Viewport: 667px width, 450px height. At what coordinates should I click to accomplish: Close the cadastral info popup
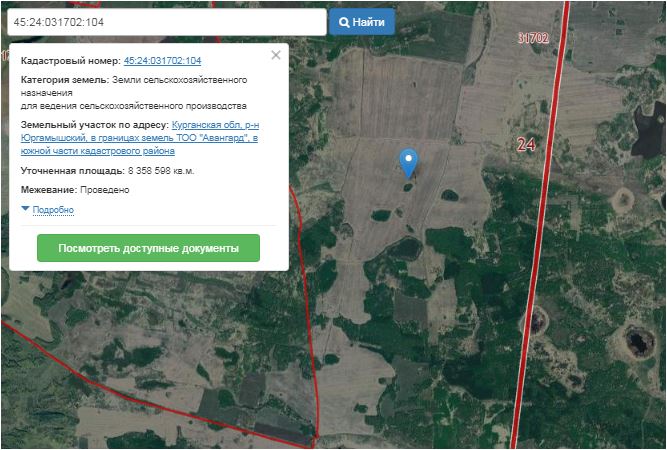point(276,56)
